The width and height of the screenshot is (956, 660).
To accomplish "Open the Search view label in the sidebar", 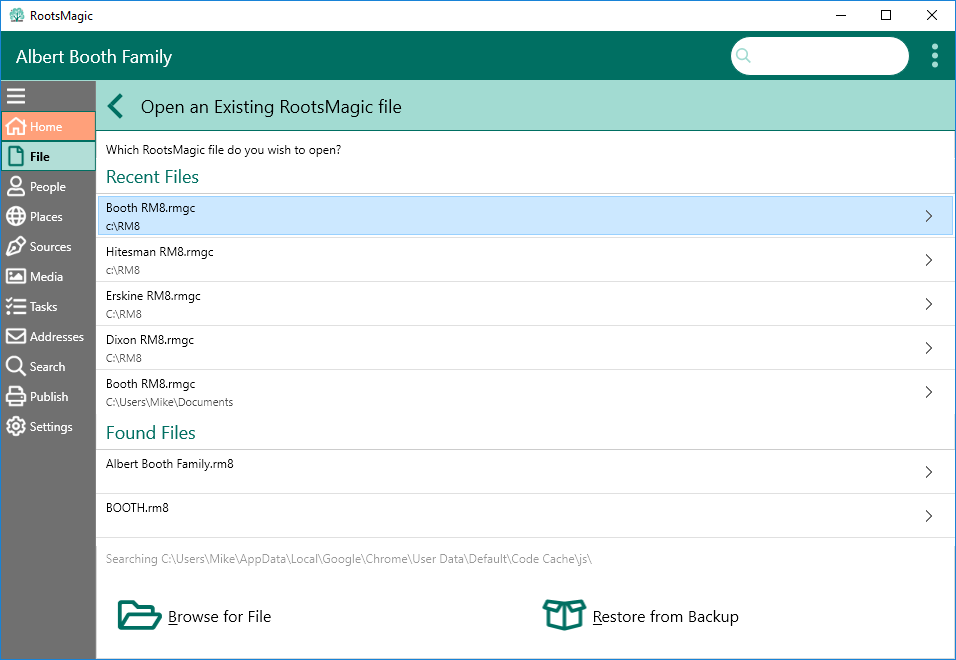I will [x=48, y=367].
